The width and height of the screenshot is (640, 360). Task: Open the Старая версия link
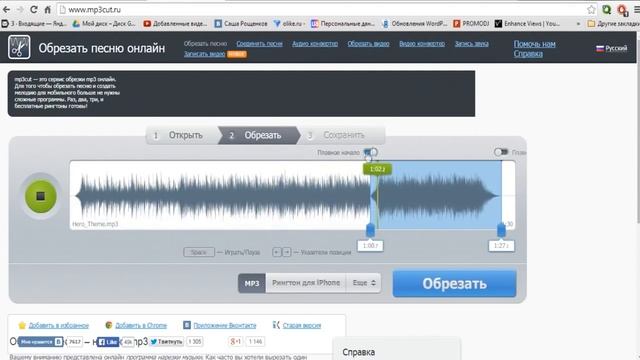pyautogui.click(x=297, y=325)
